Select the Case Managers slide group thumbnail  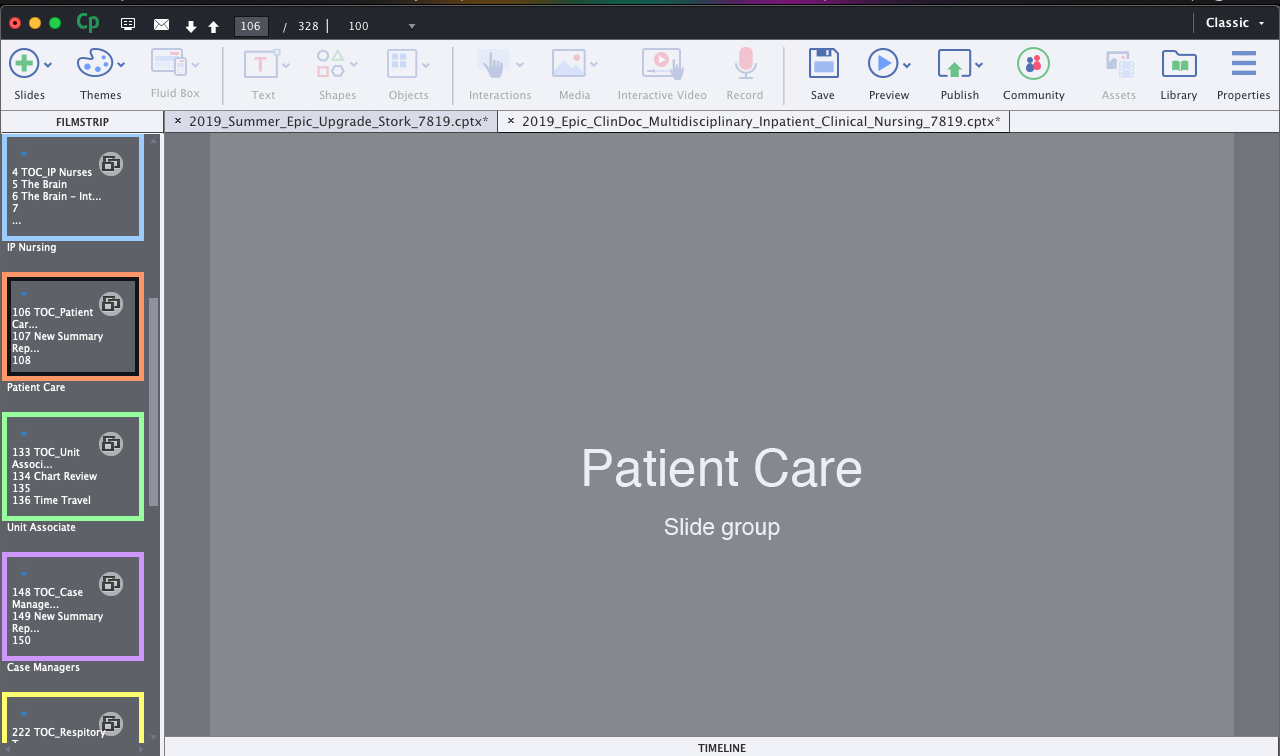(x=72, y=606)
